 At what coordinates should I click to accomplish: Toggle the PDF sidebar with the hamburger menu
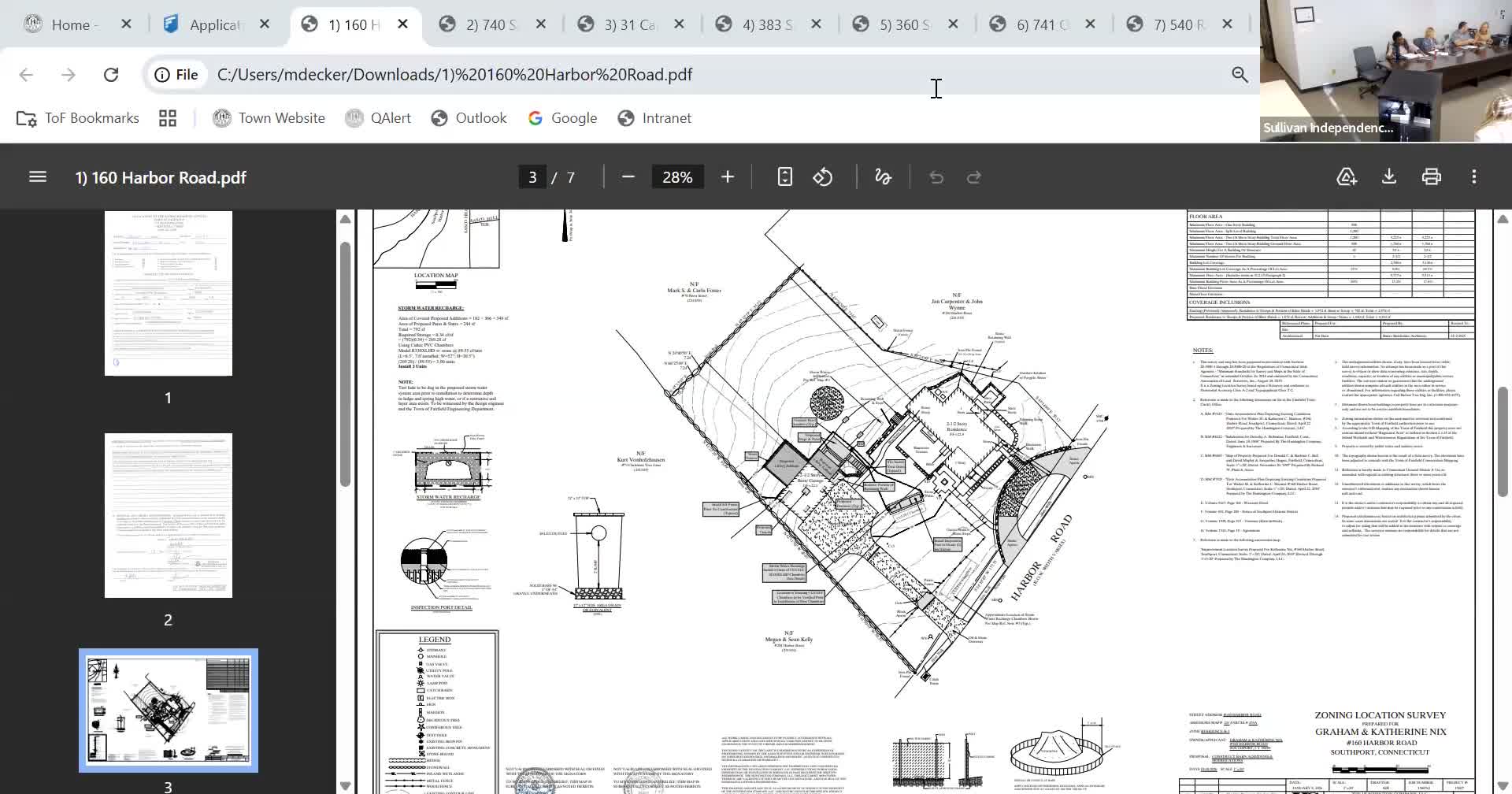37,176
